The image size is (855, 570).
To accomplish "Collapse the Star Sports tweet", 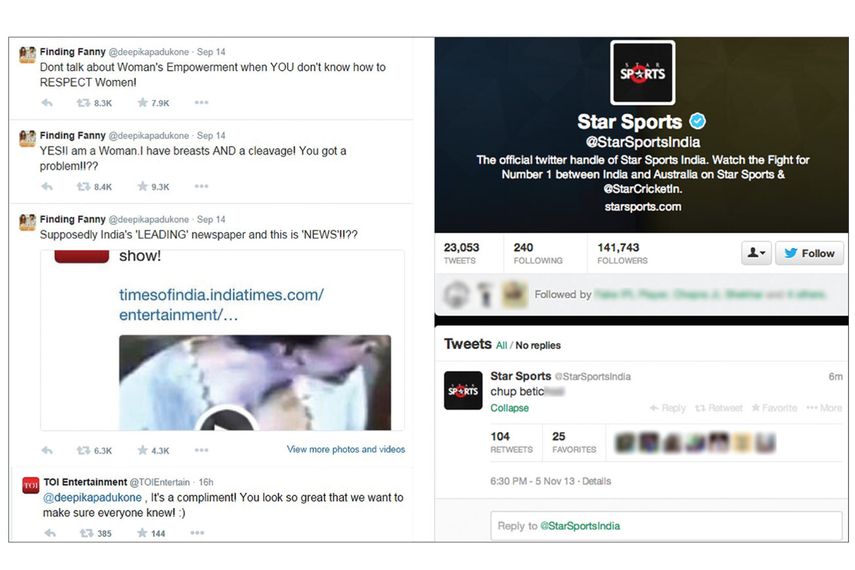I will click(509, 408).
